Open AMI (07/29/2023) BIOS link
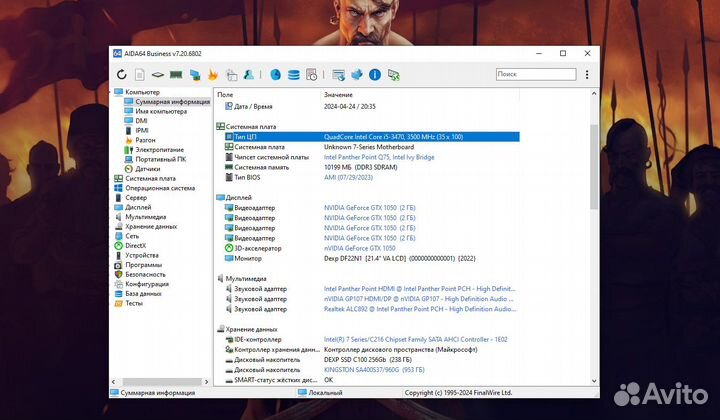720x420 pixels. pyautogui.click(x=348, y=177)
